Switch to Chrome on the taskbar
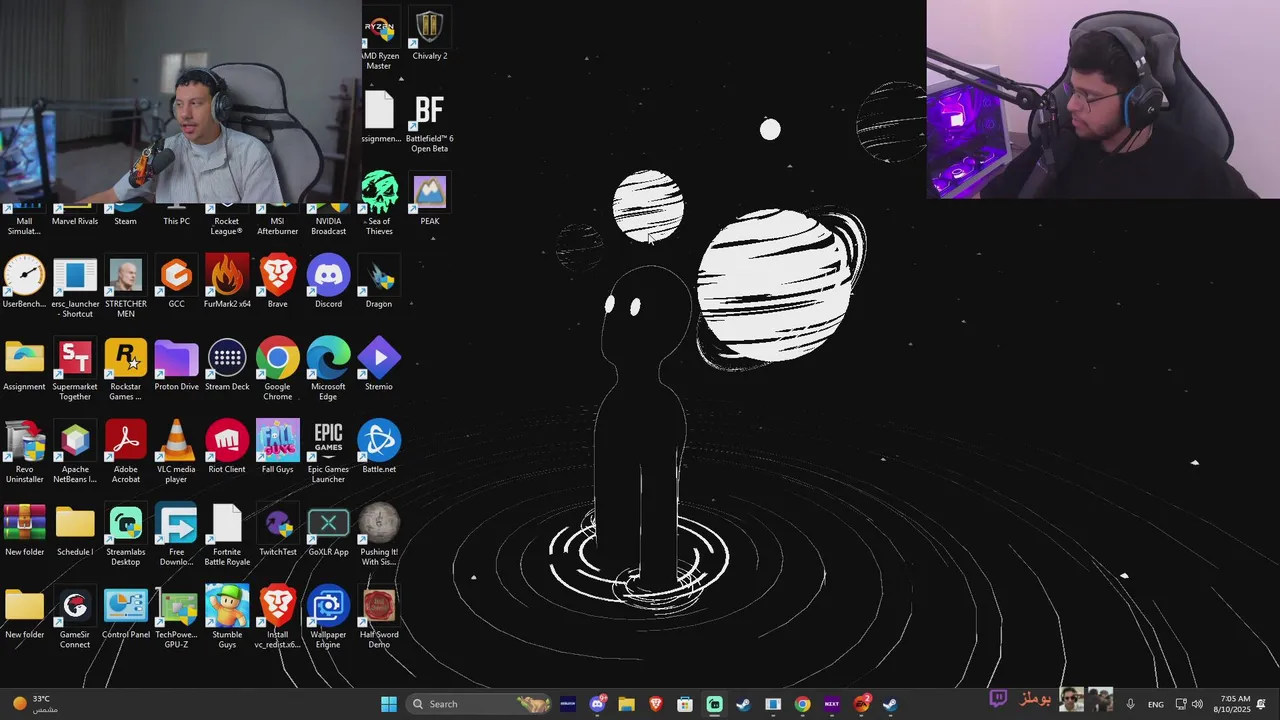The width and height of the screenshot is (1280, 720). (802, 704)
